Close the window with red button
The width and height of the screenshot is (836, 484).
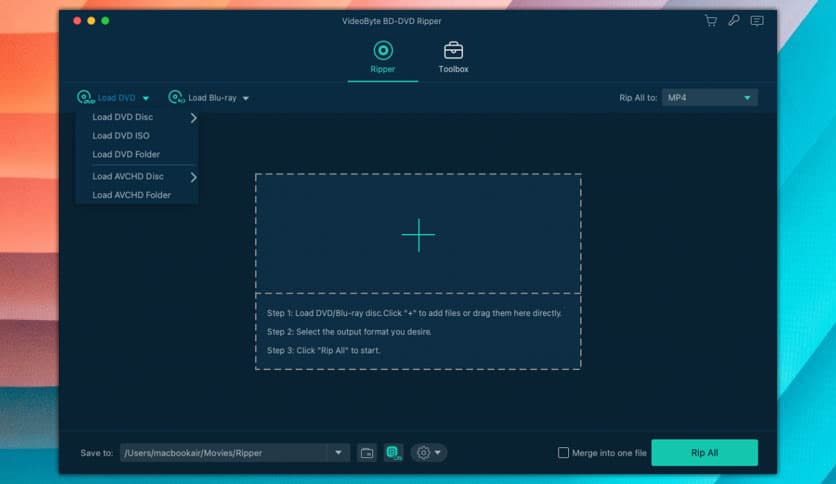[x=77, y=21]
